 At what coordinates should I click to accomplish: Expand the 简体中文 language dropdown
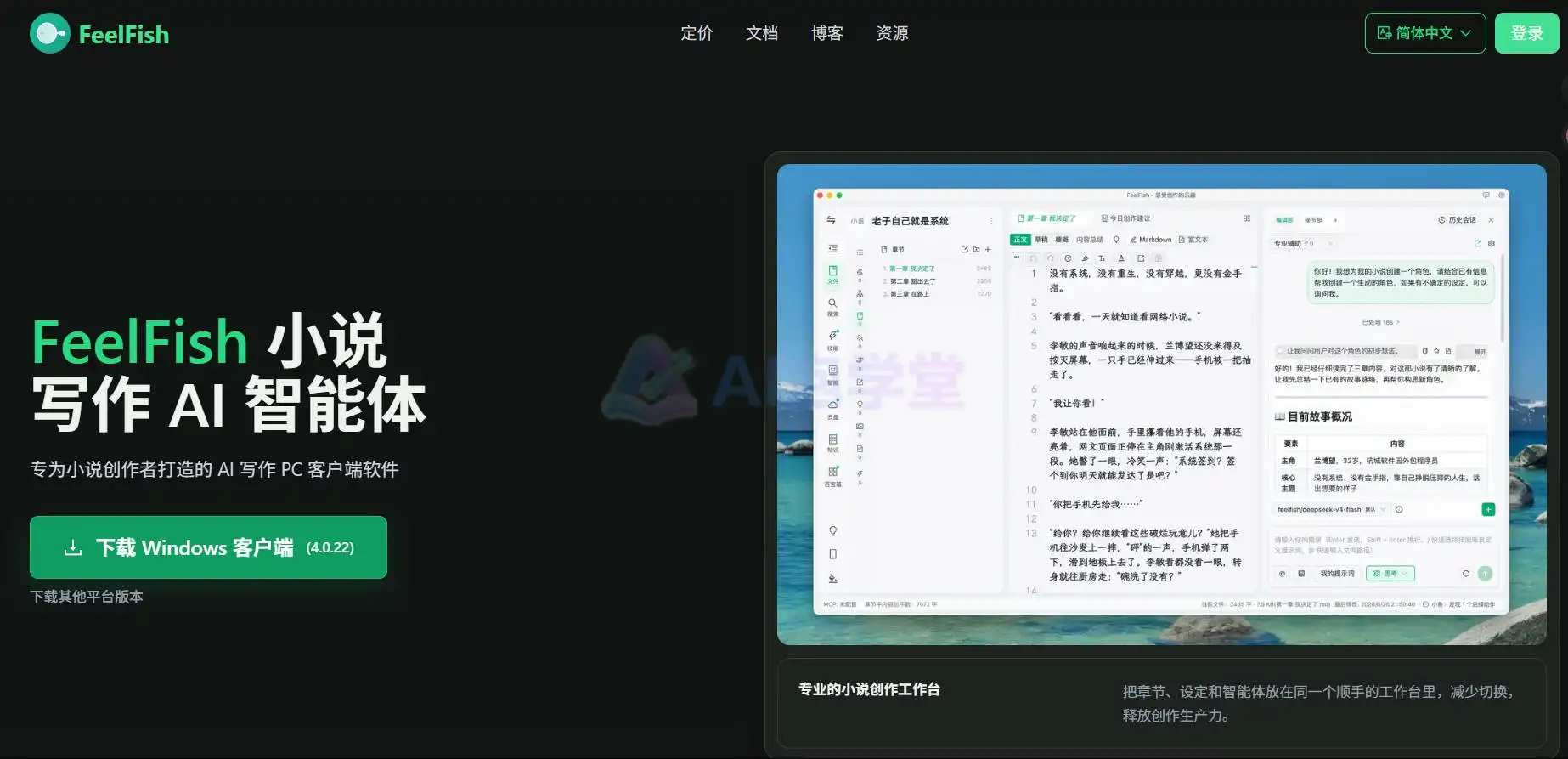coord(1425,33)
